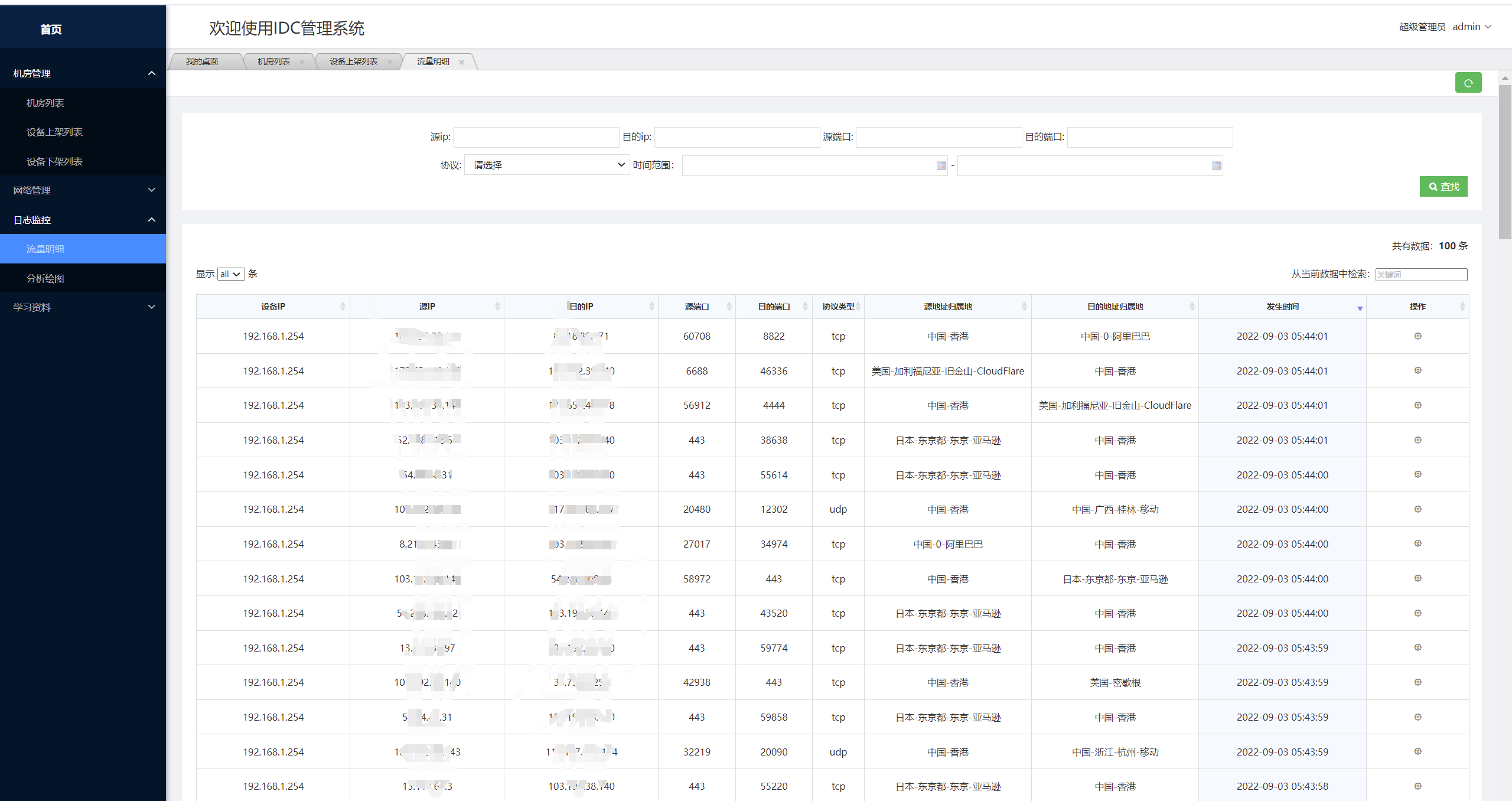Sort table by 源地址归属地 column
The image size is (1512, 801).
[948, 307]
